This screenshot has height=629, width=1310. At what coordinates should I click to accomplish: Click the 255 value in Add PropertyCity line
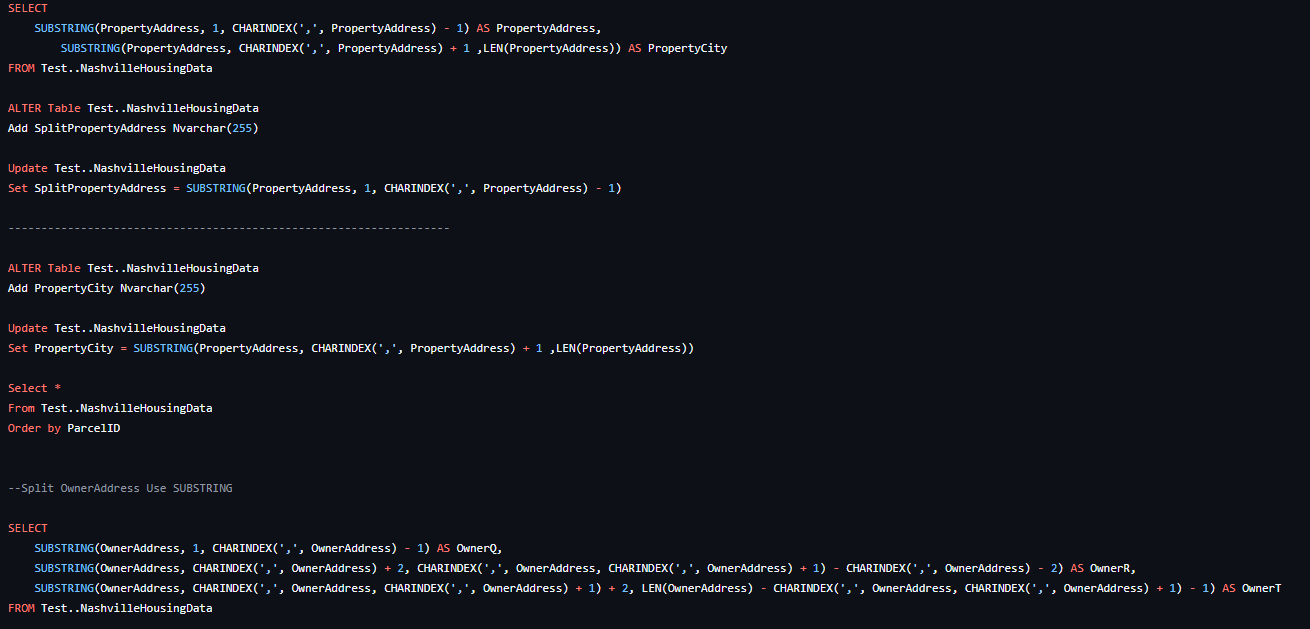pyautogui.click(x=189, y=288)
